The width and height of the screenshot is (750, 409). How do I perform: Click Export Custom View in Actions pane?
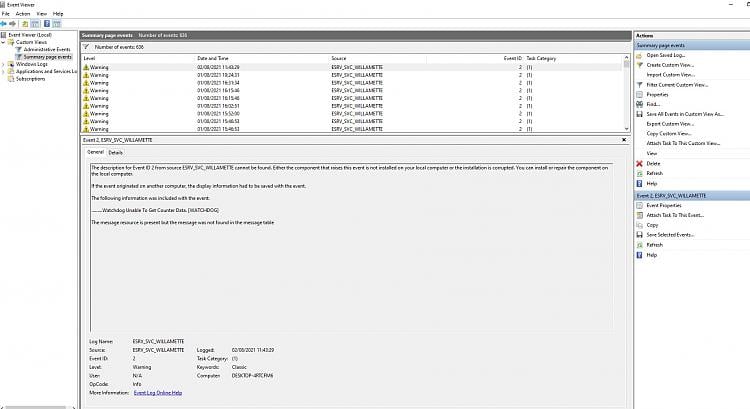670,124
